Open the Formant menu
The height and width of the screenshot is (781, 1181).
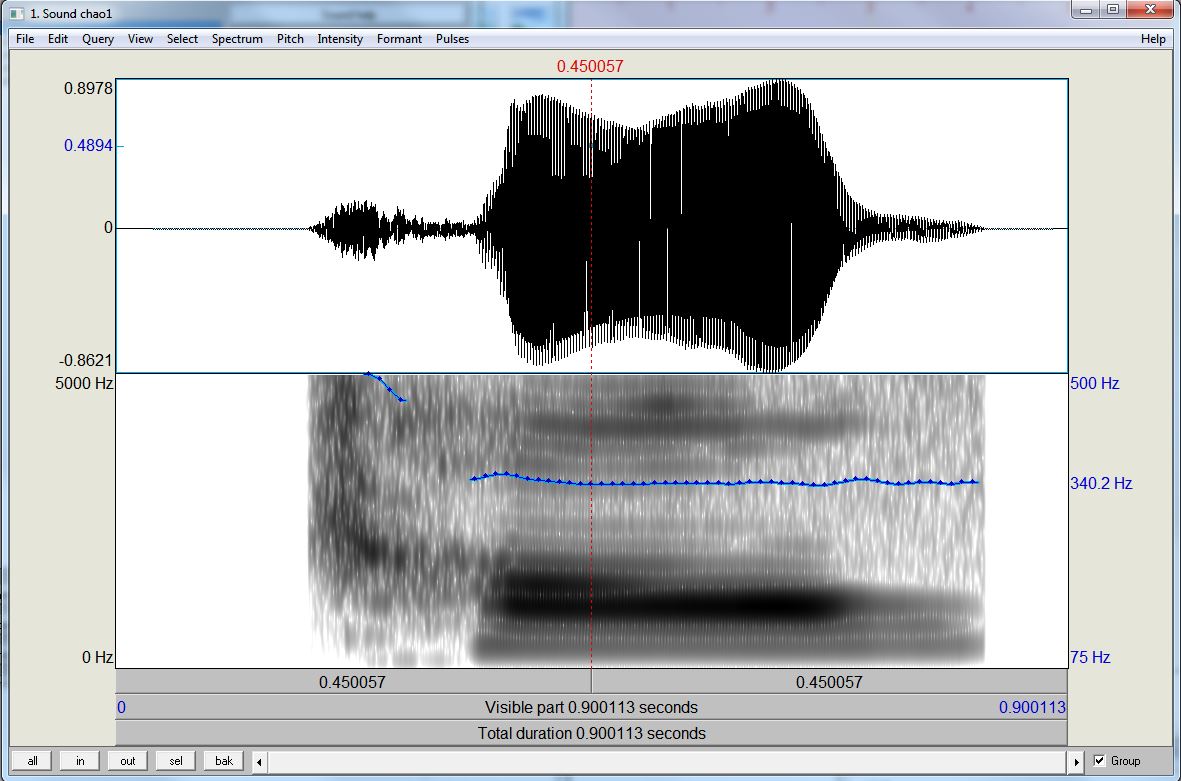click(x=399, y=39)
